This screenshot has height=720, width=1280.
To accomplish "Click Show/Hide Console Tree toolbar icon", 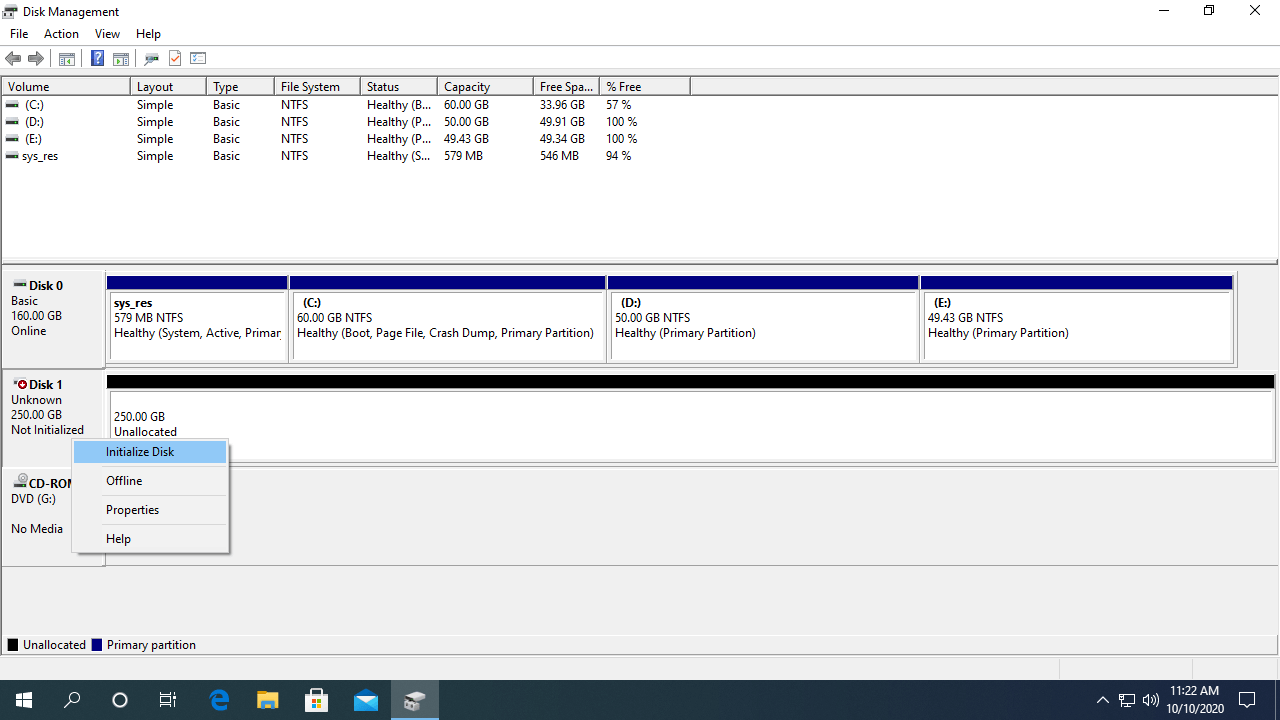I will [67, 59].
